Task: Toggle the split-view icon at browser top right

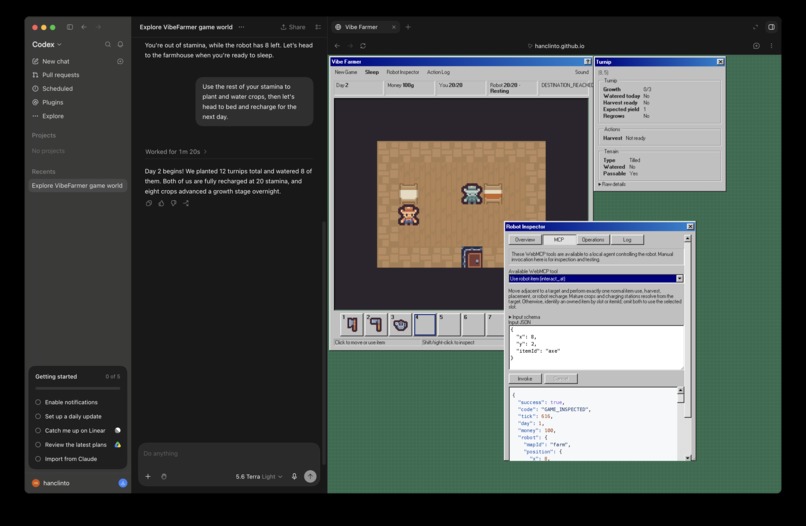Action: coord(771,27)
